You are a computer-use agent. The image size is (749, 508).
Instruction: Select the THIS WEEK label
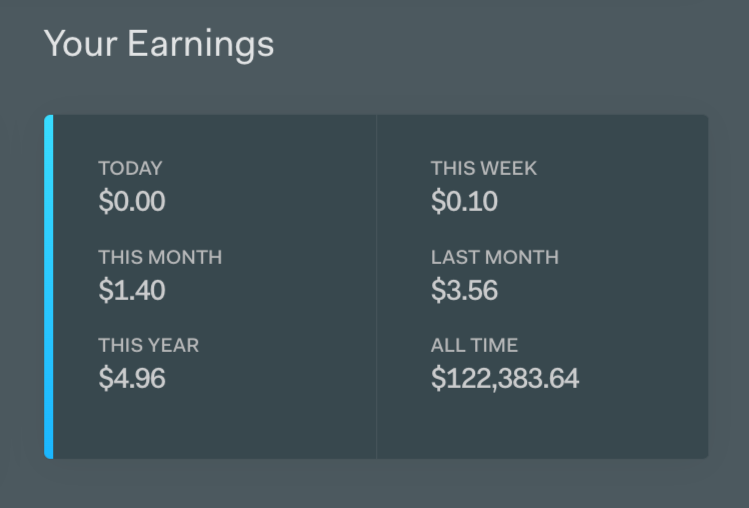[x=484, y=168]
